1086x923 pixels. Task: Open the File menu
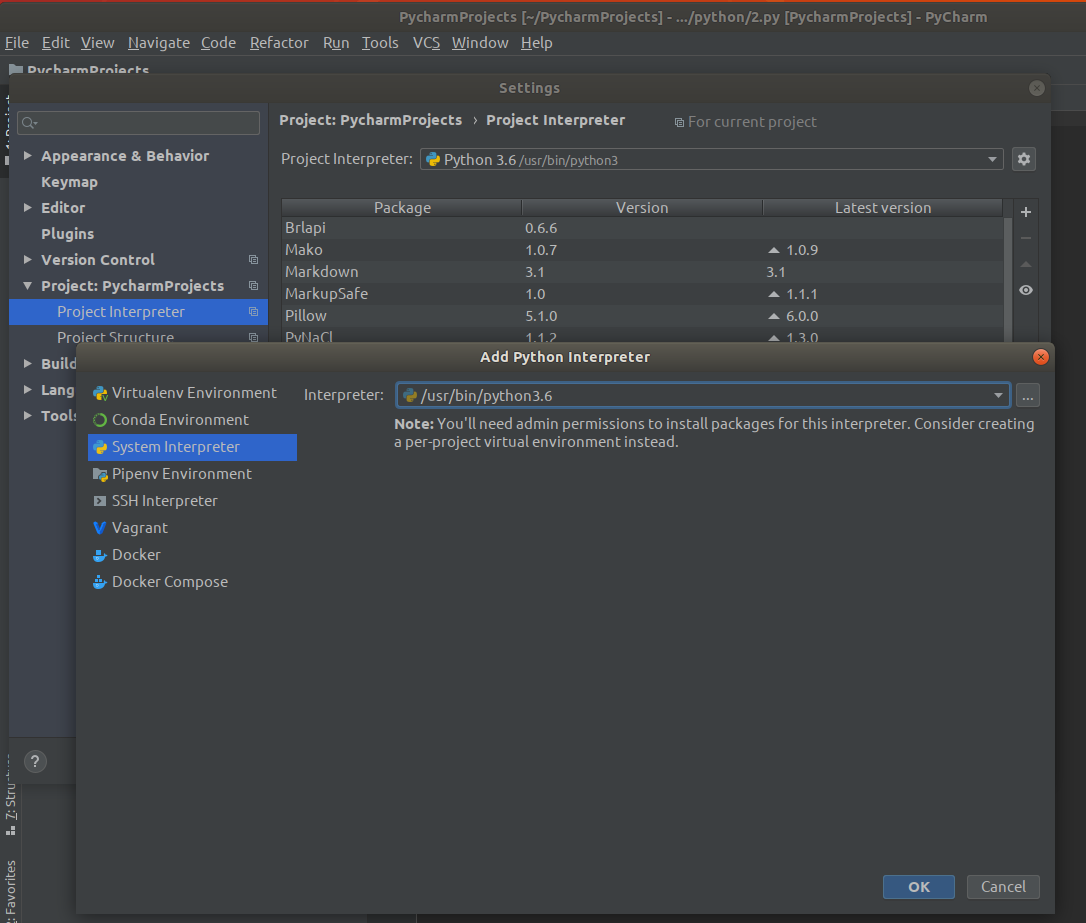[x=17, y=43]
